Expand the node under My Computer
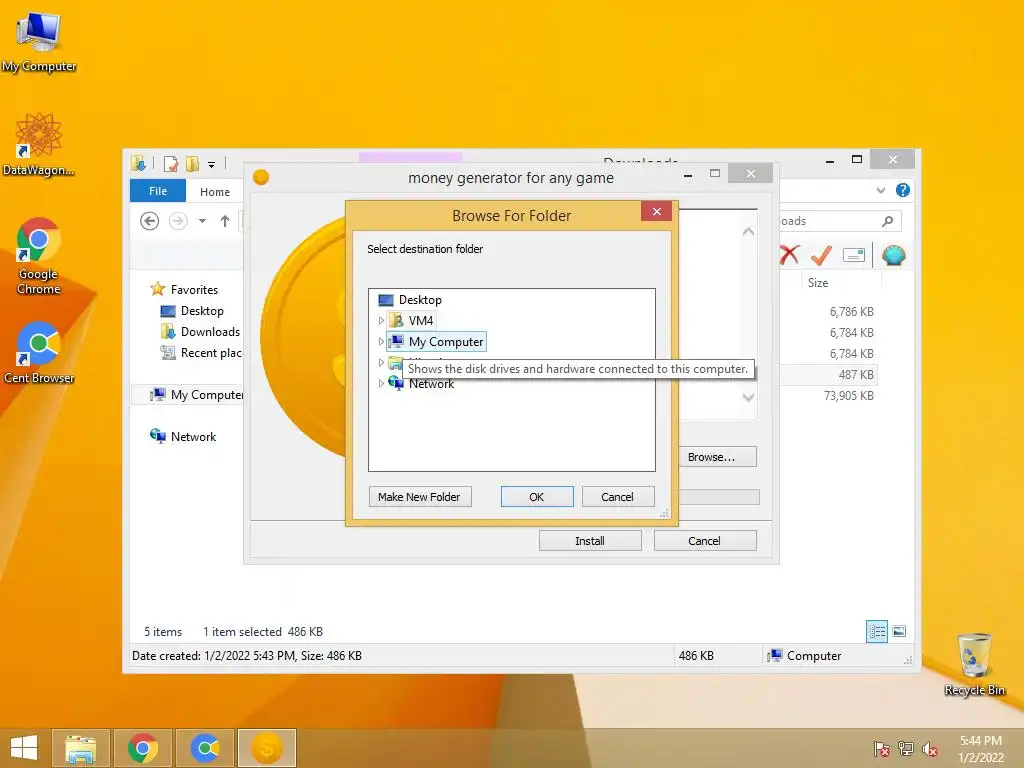Image resolution: width=1024 pixels, height=768 pixels. (x=381, y=362)
